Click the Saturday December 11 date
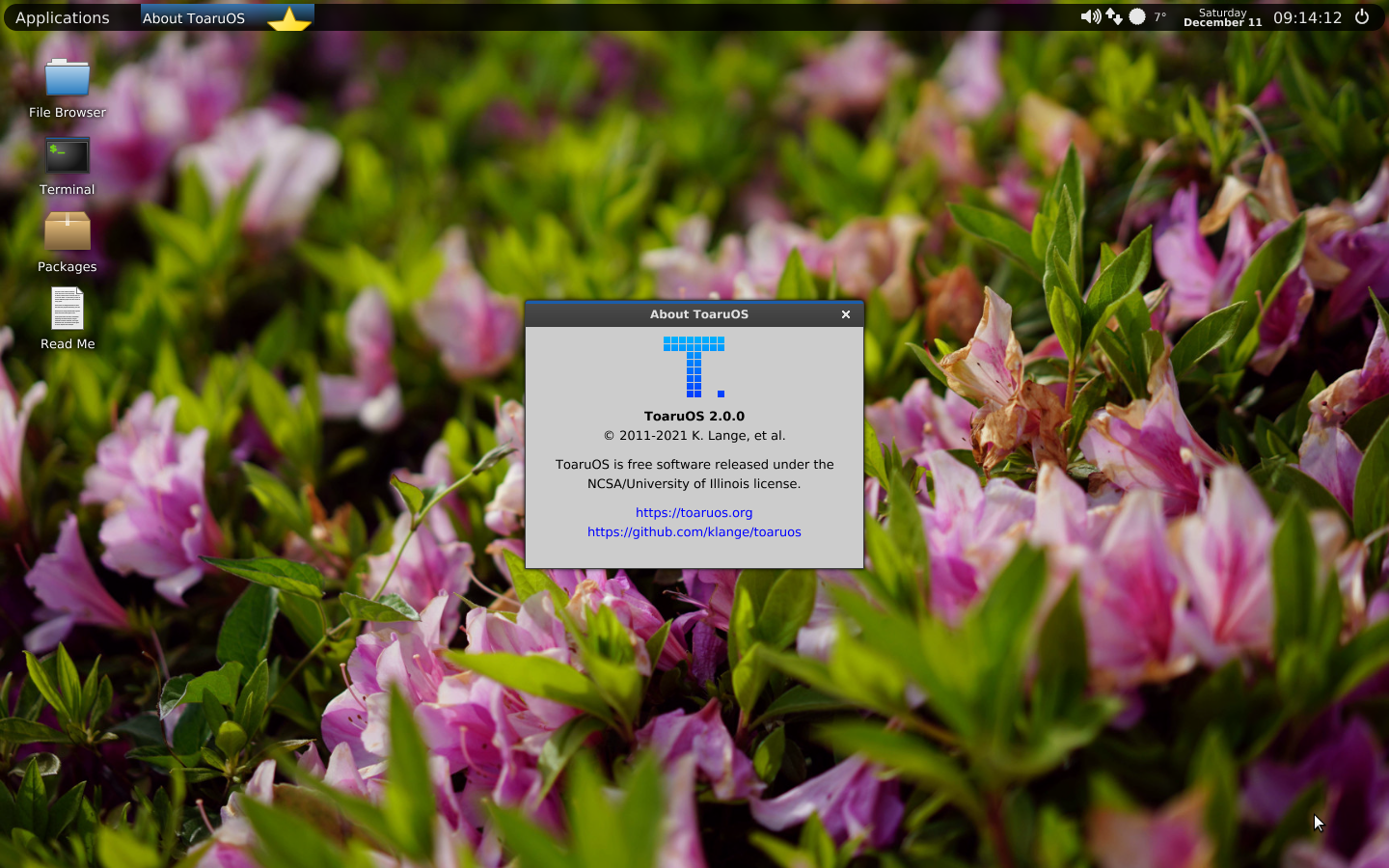 [1222, 17]
